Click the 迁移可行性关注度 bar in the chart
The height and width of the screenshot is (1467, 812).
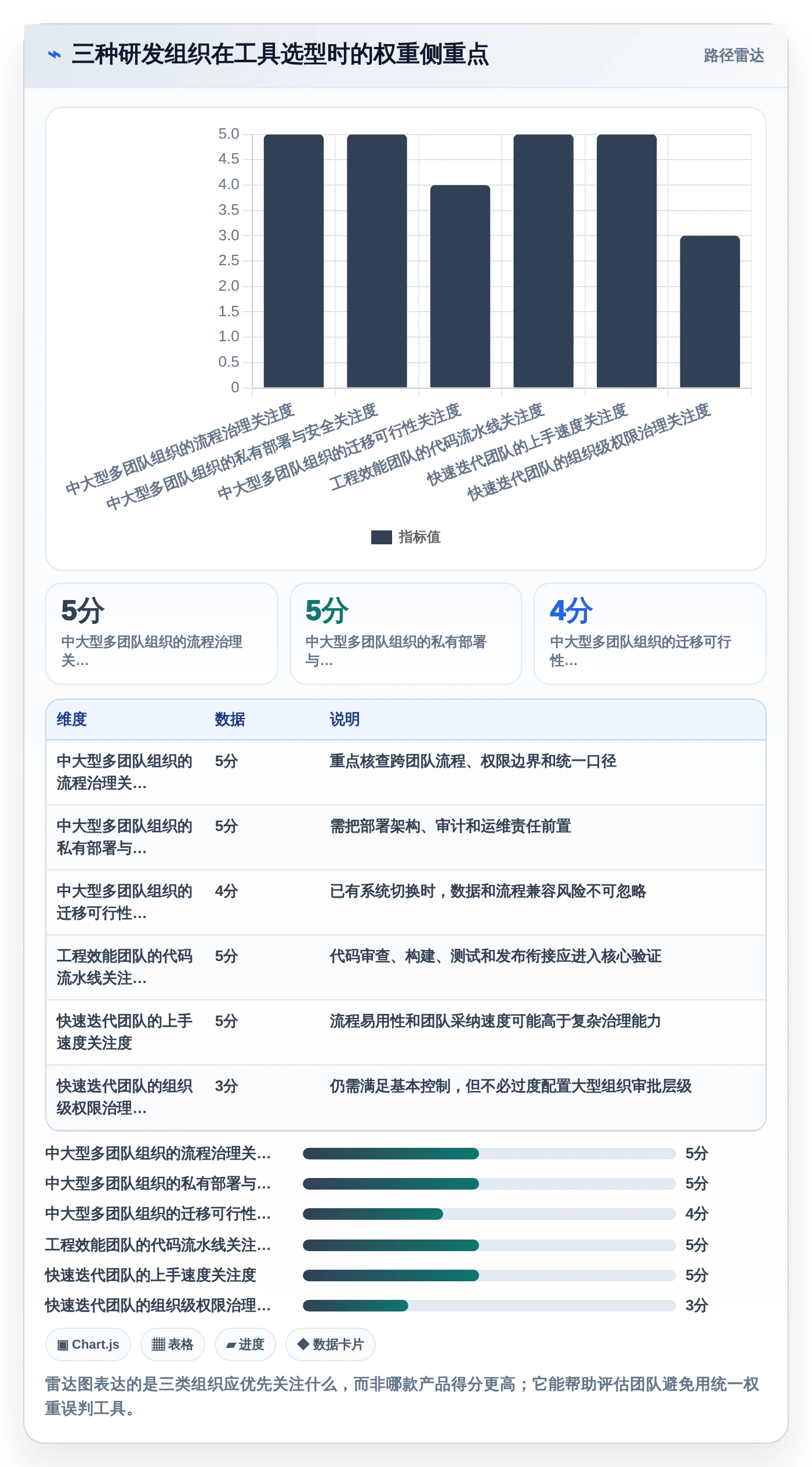[460, 287]
